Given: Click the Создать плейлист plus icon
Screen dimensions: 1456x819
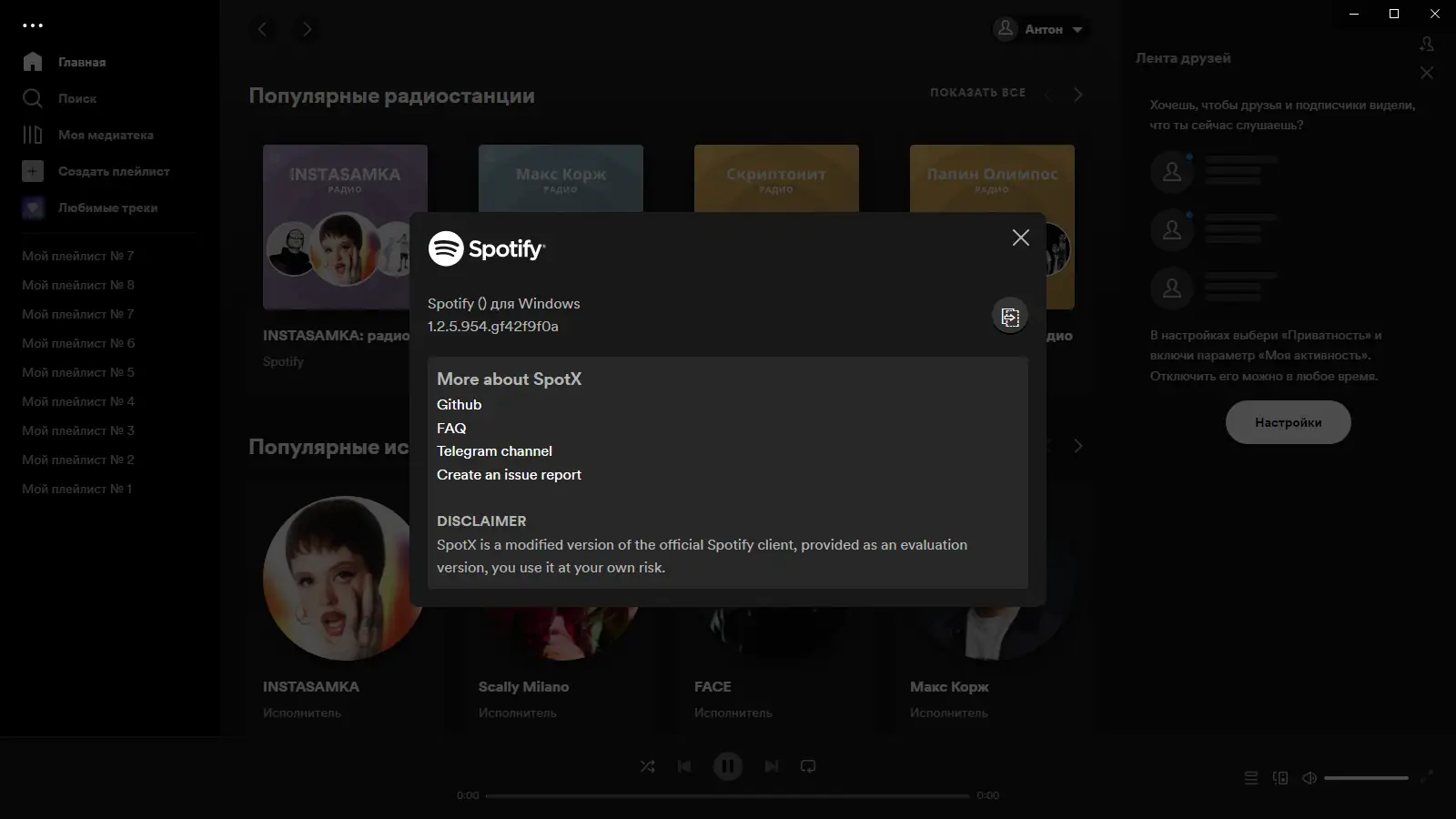Looking at the screenshot, I should 33,171.
